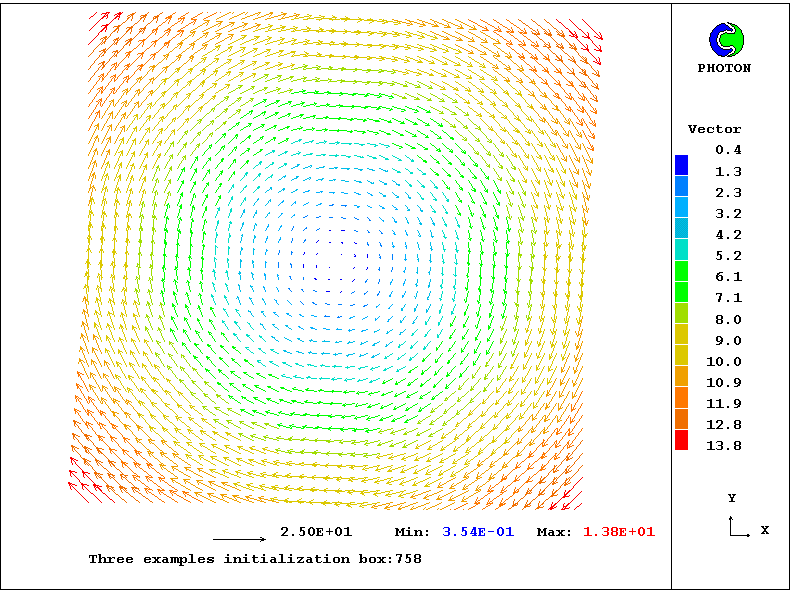The height and width of the screenshot is (593, 794).
Task: Click the 'Three examples initialization' caption
Action: pos(255,559)
